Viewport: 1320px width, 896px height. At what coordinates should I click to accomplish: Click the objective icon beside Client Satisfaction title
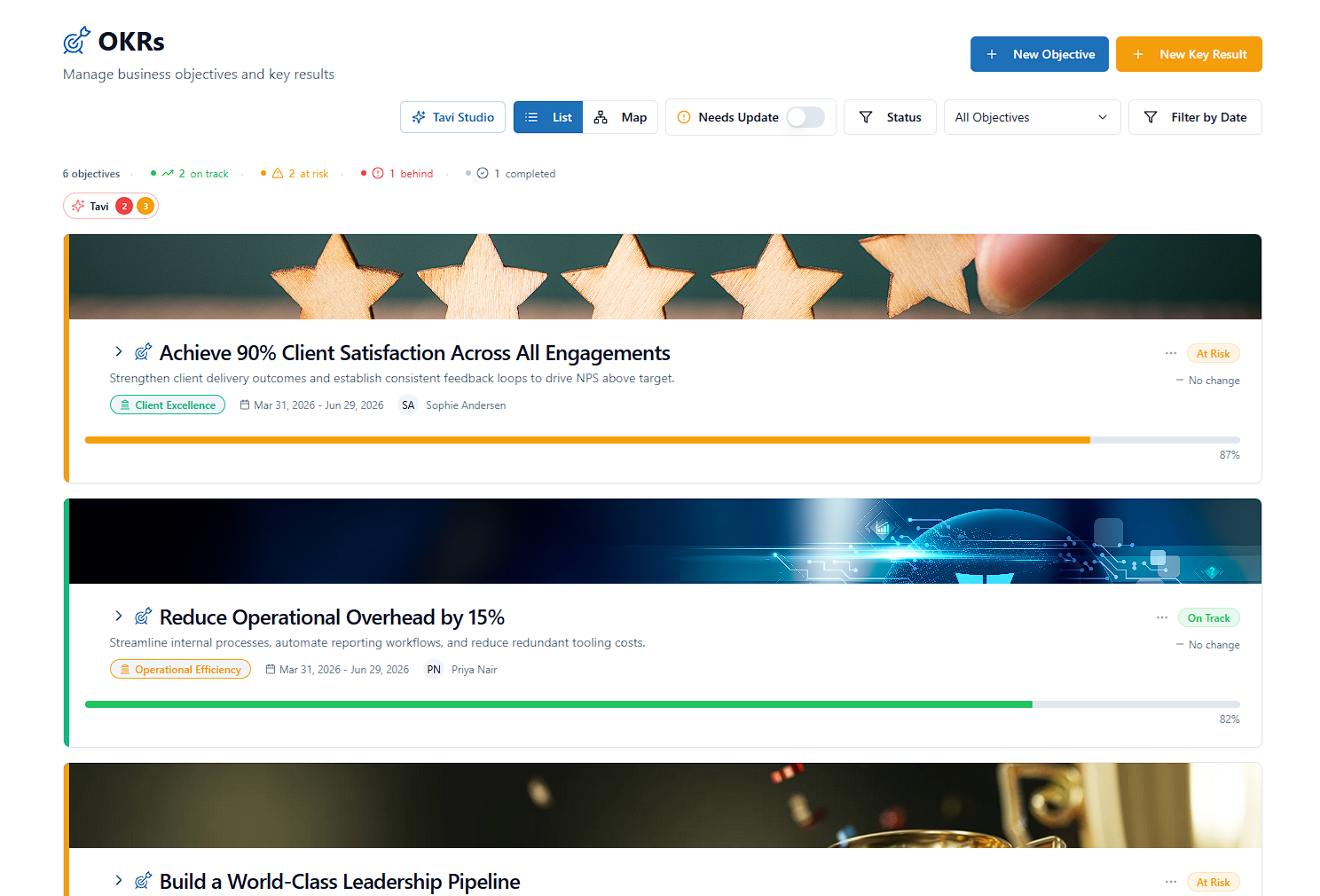[143, 352]
